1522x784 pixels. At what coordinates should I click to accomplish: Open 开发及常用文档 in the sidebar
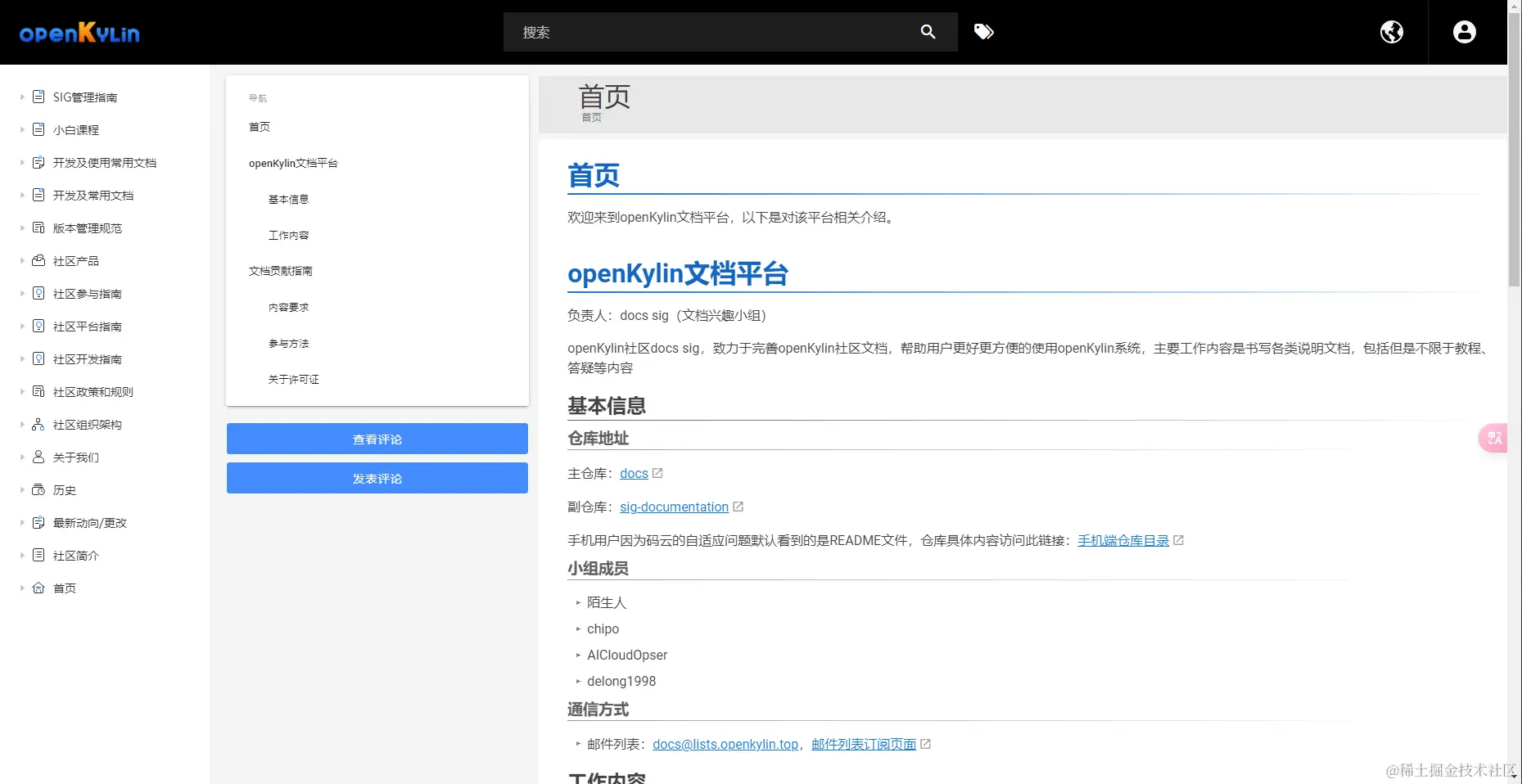pyautogui.click(x=93, y=195)
